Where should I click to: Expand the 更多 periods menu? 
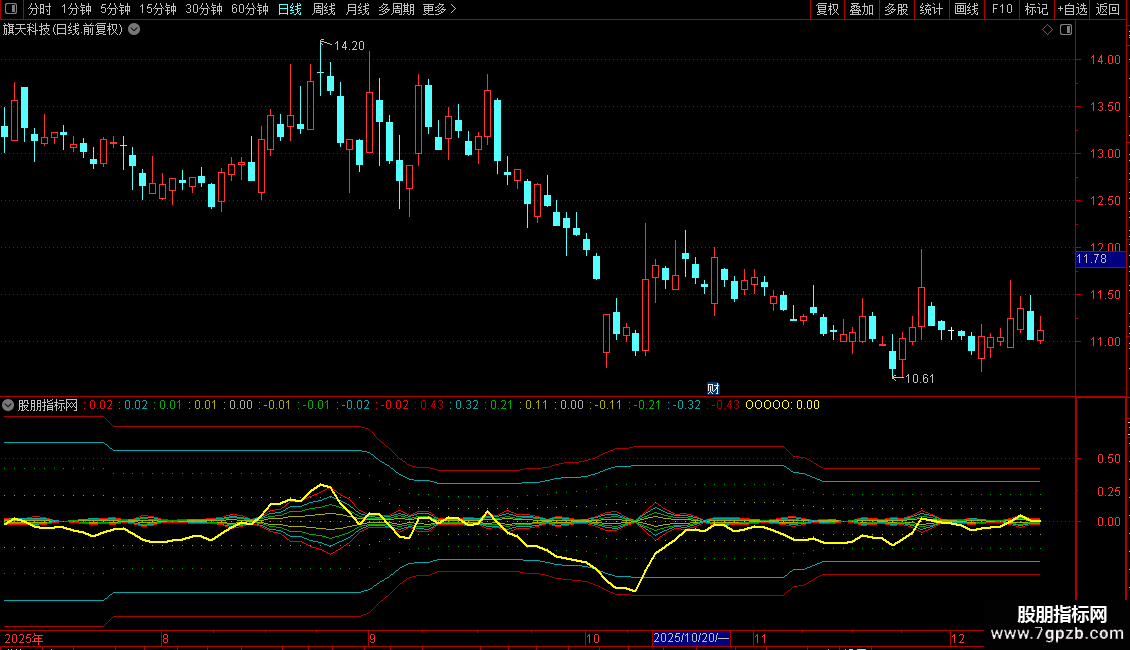click(439, 9)
